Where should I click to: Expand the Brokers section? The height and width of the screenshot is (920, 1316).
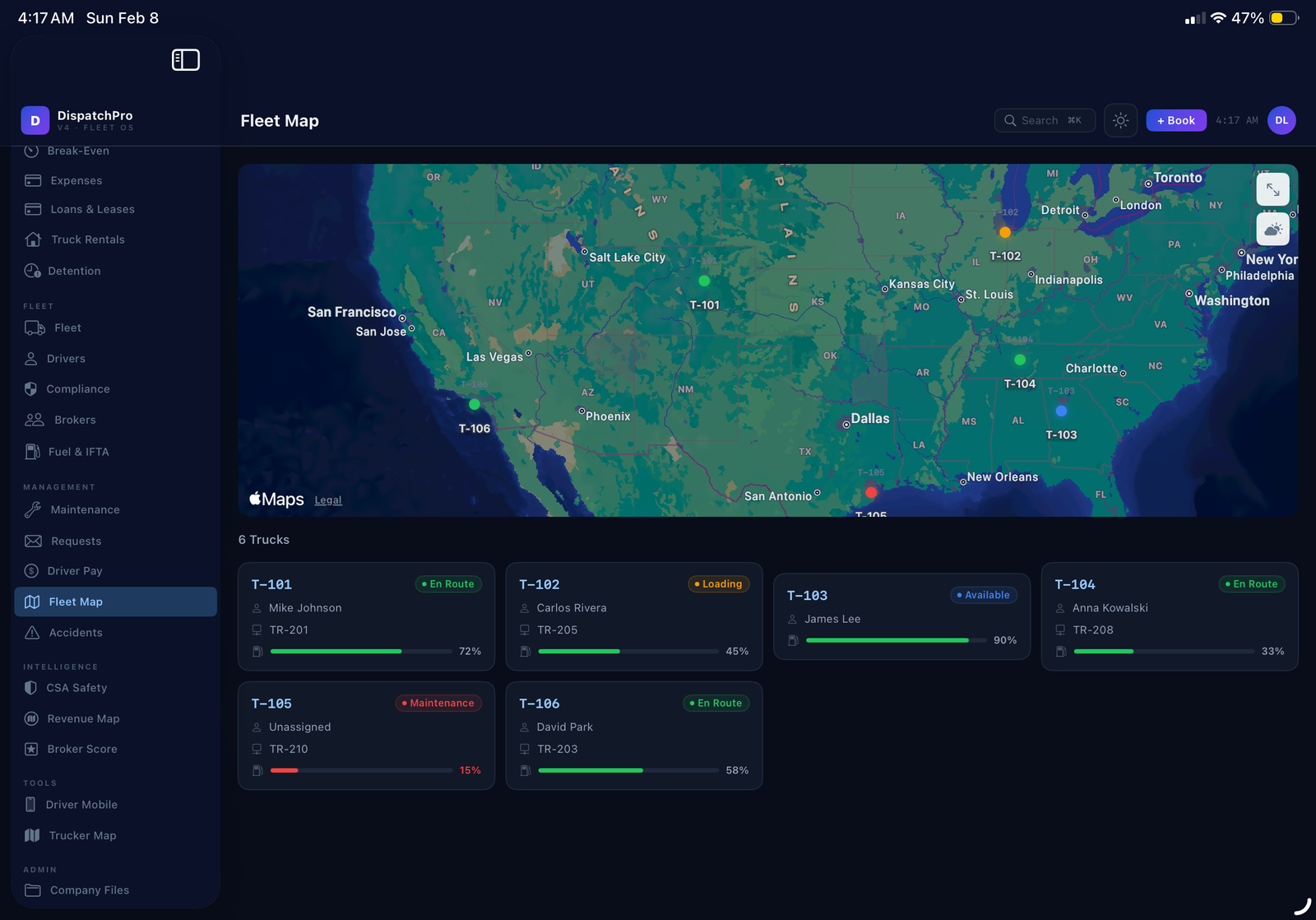(x=75, y=420)
